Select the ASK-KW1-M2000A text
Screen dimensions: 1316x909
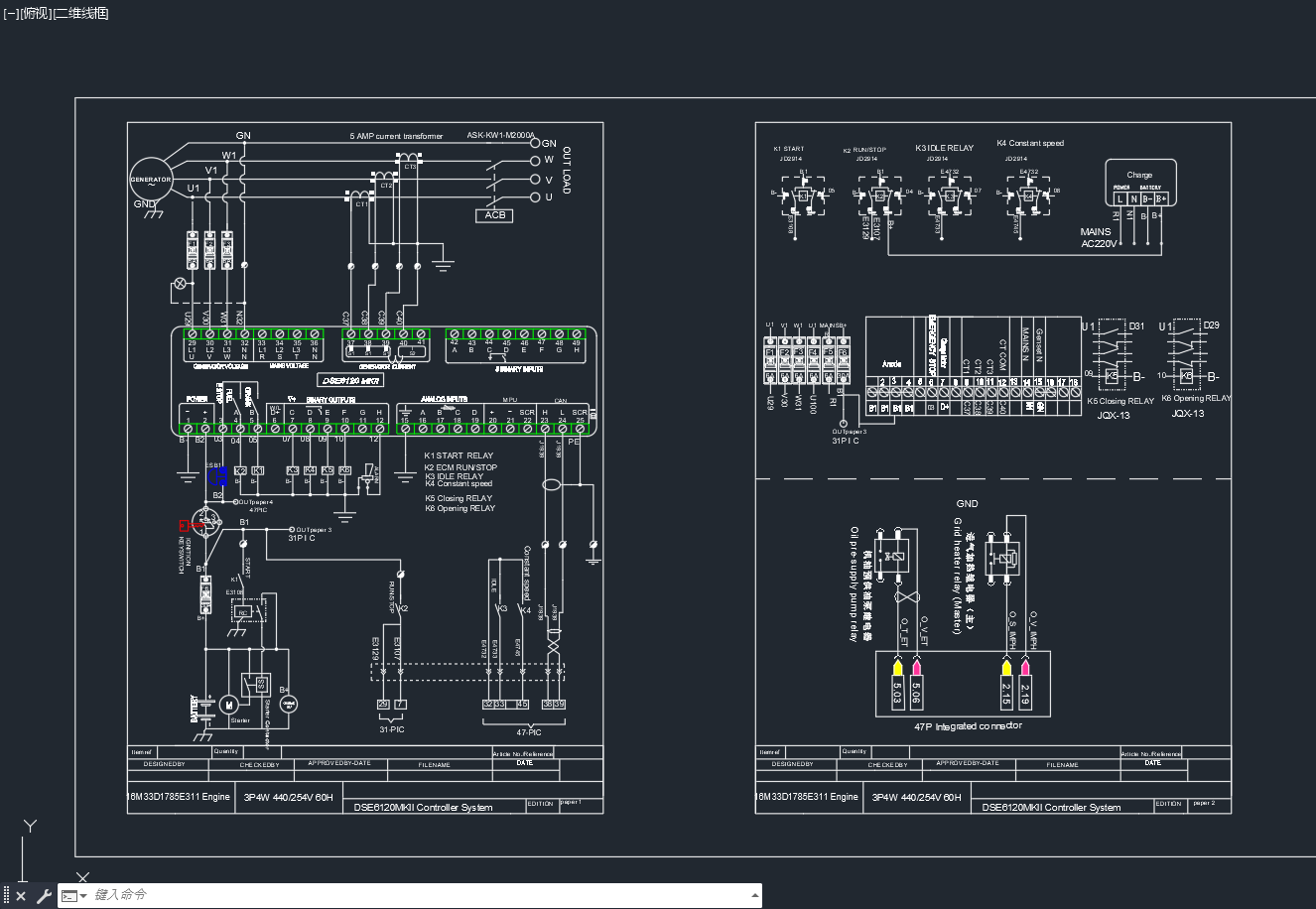(500, 135)
